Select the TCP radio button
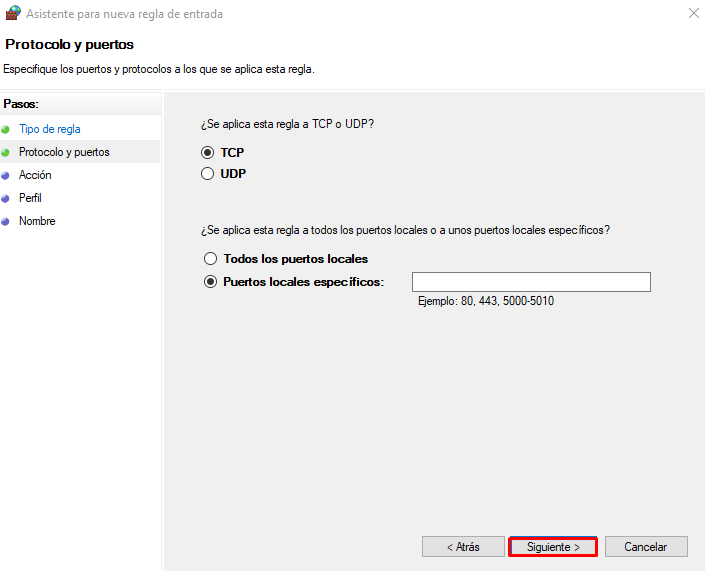705x571 pixels. [208, 153]
